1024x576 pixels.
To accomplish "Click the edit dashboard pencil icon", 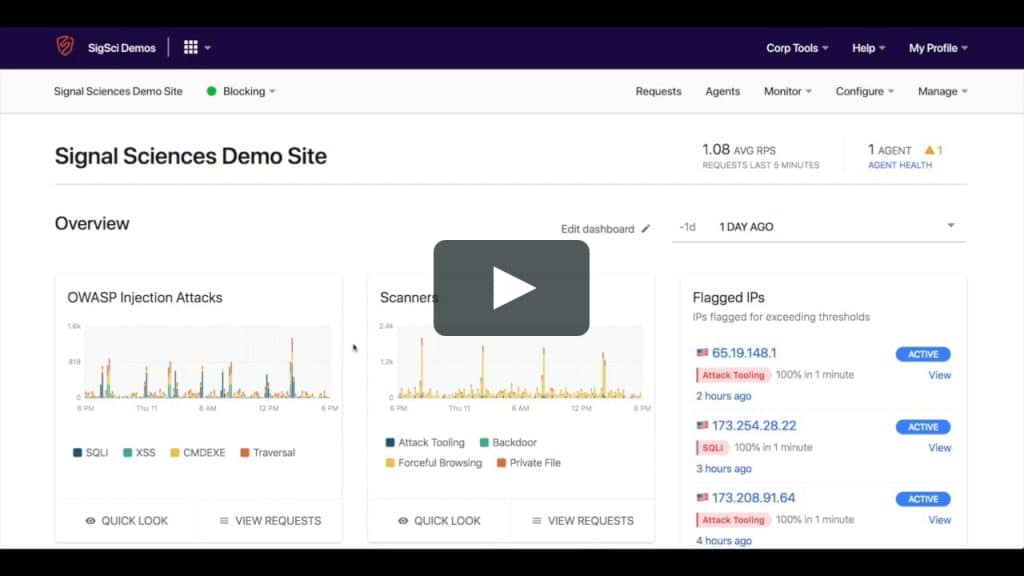I will pyautogui.click(x=645, y=229).
